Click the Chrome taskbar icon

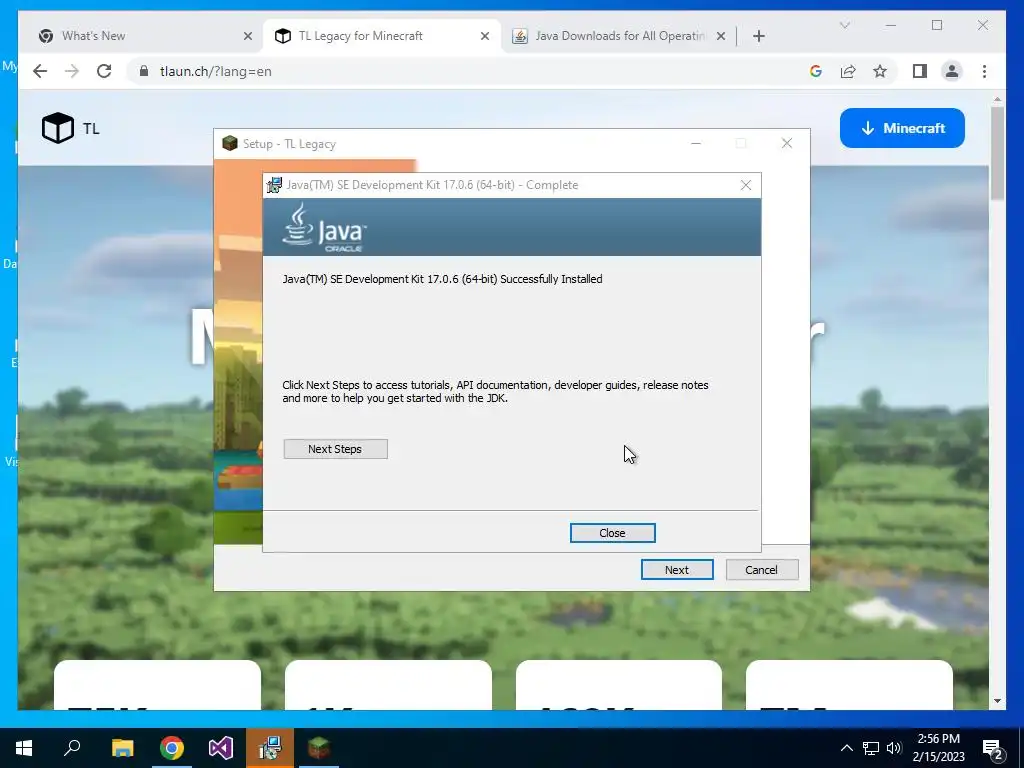(x=172, y=748)
